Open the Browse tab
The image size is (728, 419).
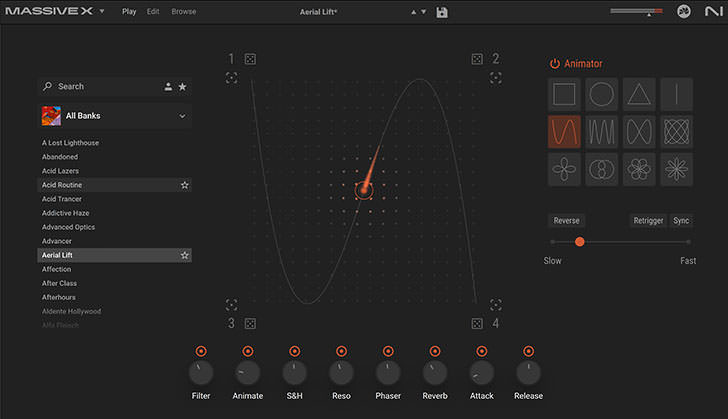click(x=184, y=12)
